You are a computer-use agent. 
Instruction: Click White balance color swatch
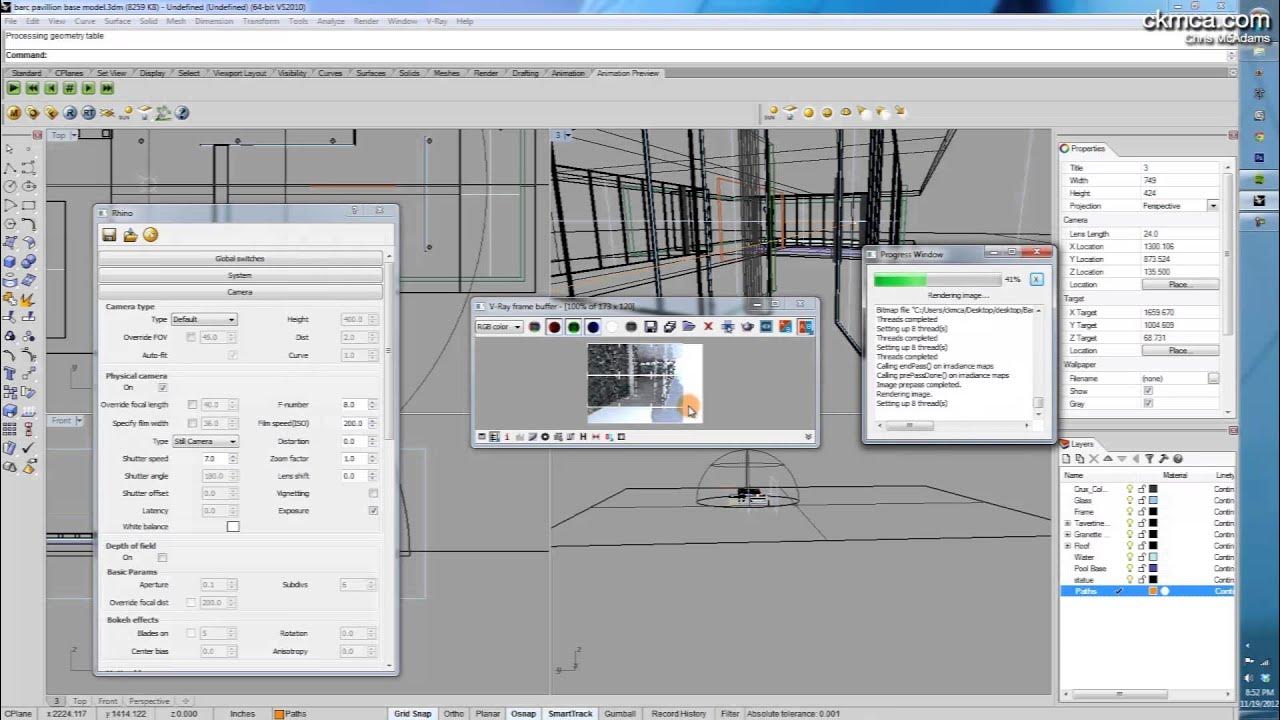click(233, 527)
